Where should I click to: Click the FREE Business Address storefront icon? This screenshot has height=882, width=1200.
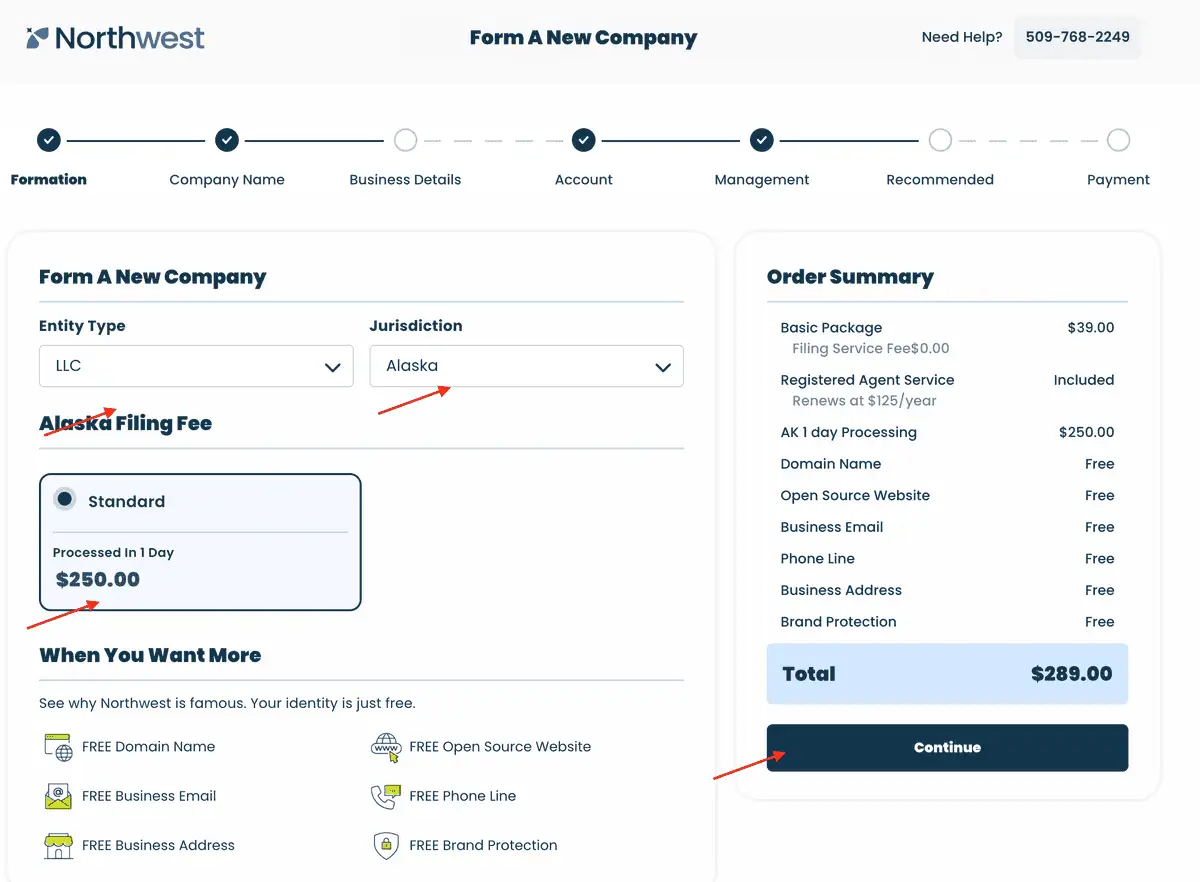point(59,845)
